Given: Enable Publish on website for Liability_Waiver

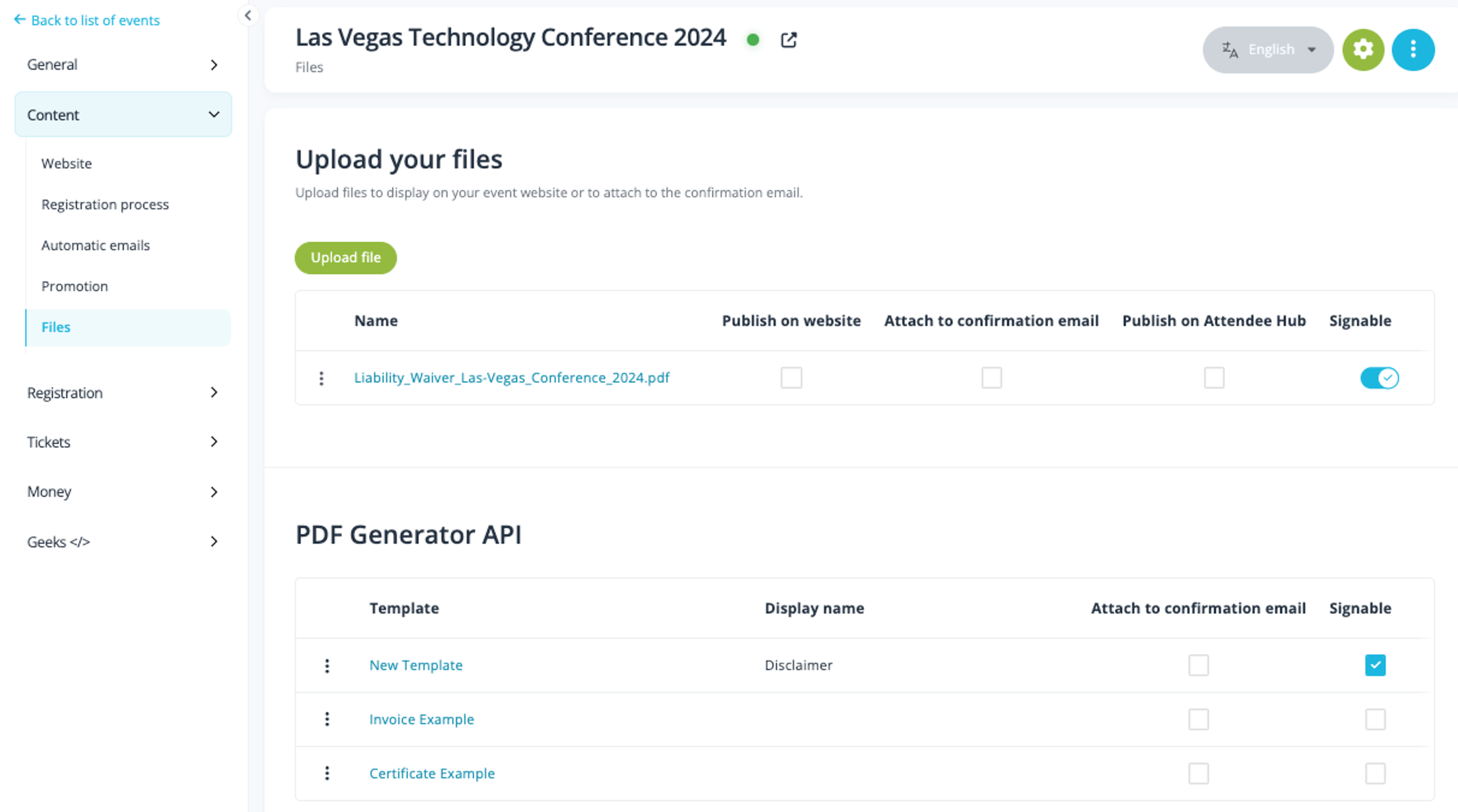Looking at the screenshot, I should point(792,377).
